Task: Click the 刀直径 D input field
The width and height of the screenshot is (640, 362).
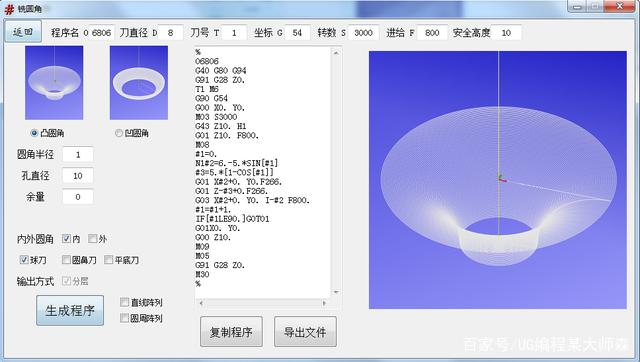Action: click(x=170, y=33)
